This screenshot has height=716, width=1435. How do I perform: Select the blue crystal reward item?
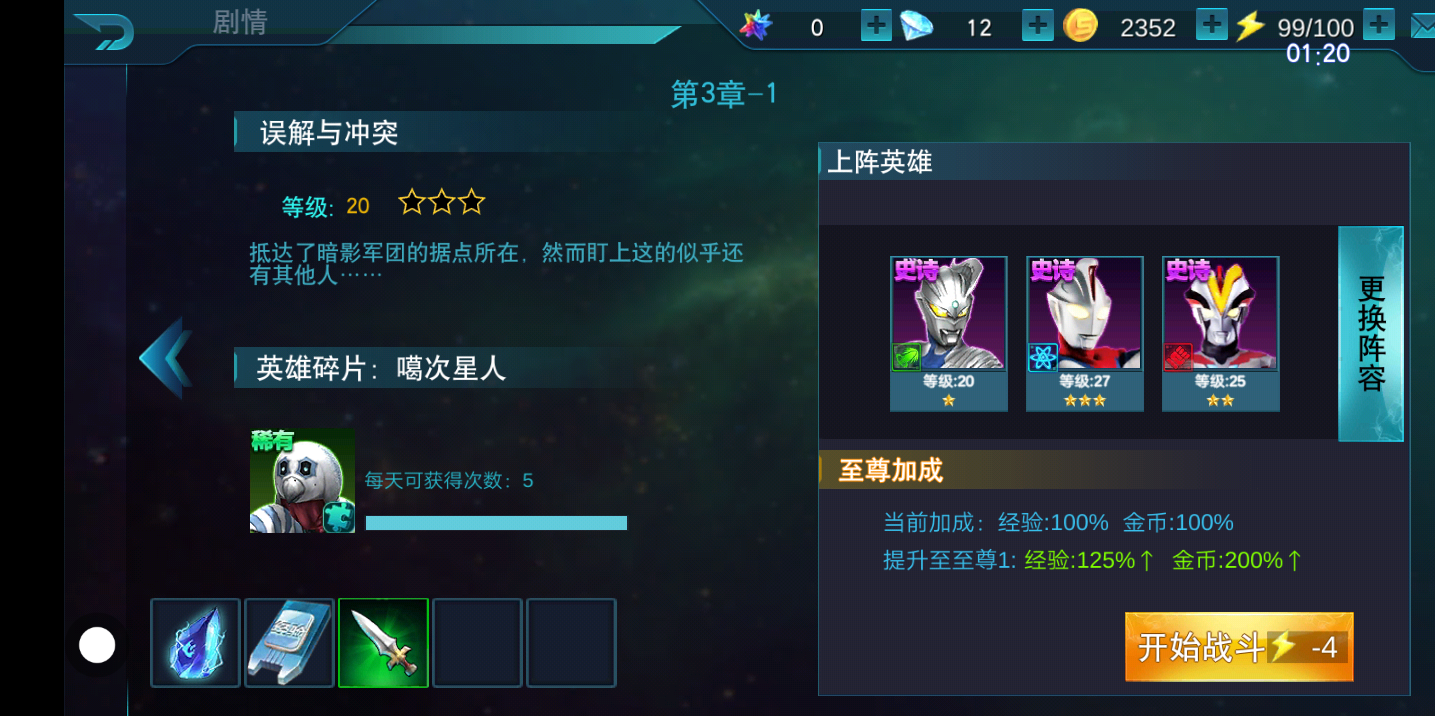pyautogui.click(x=196, y=643)
